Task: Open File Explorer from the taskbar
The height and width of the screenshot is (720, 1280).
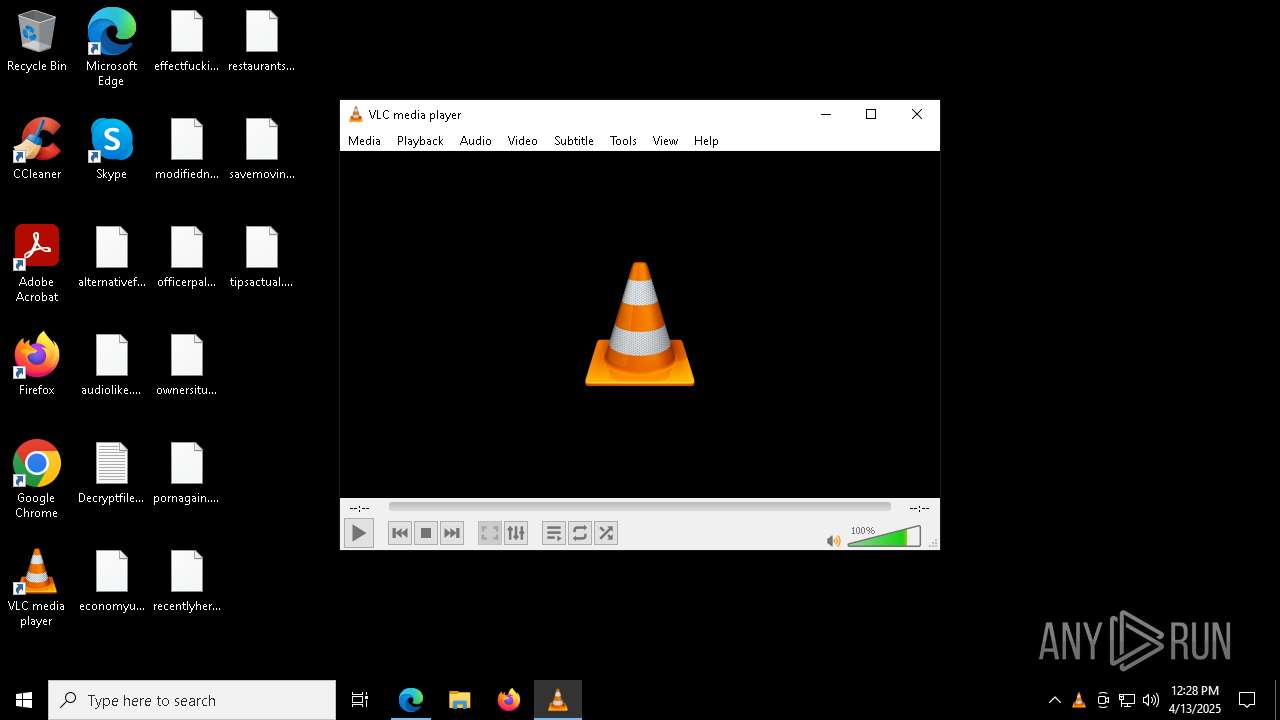Action: coord(460,700)
